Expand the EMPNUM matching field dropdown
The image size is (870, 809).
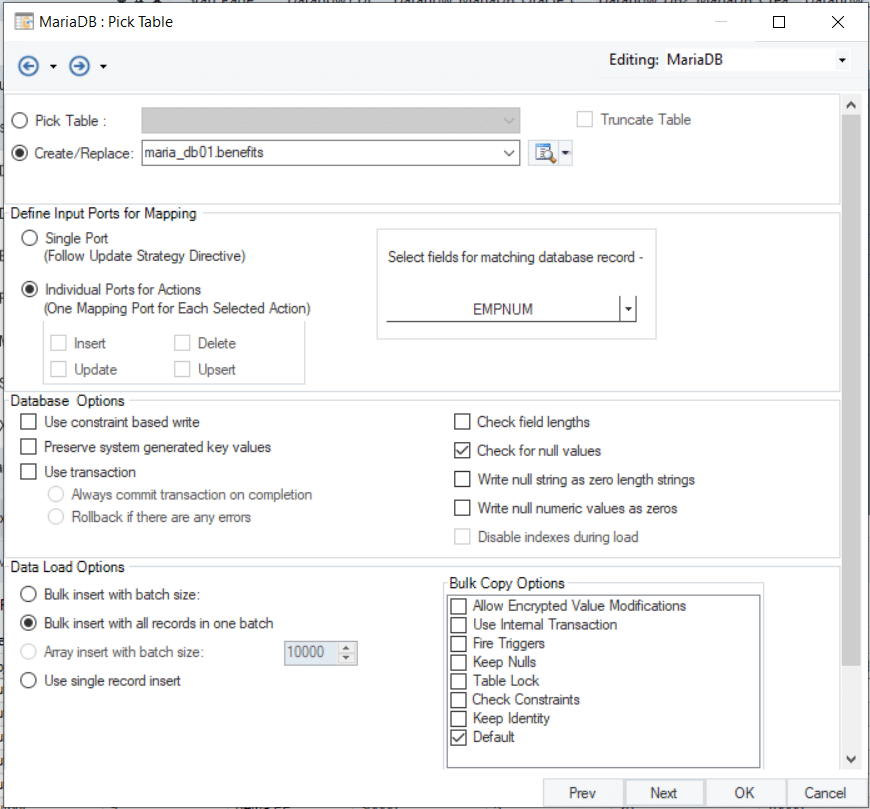pyautogui.click(x=628, y=309)
